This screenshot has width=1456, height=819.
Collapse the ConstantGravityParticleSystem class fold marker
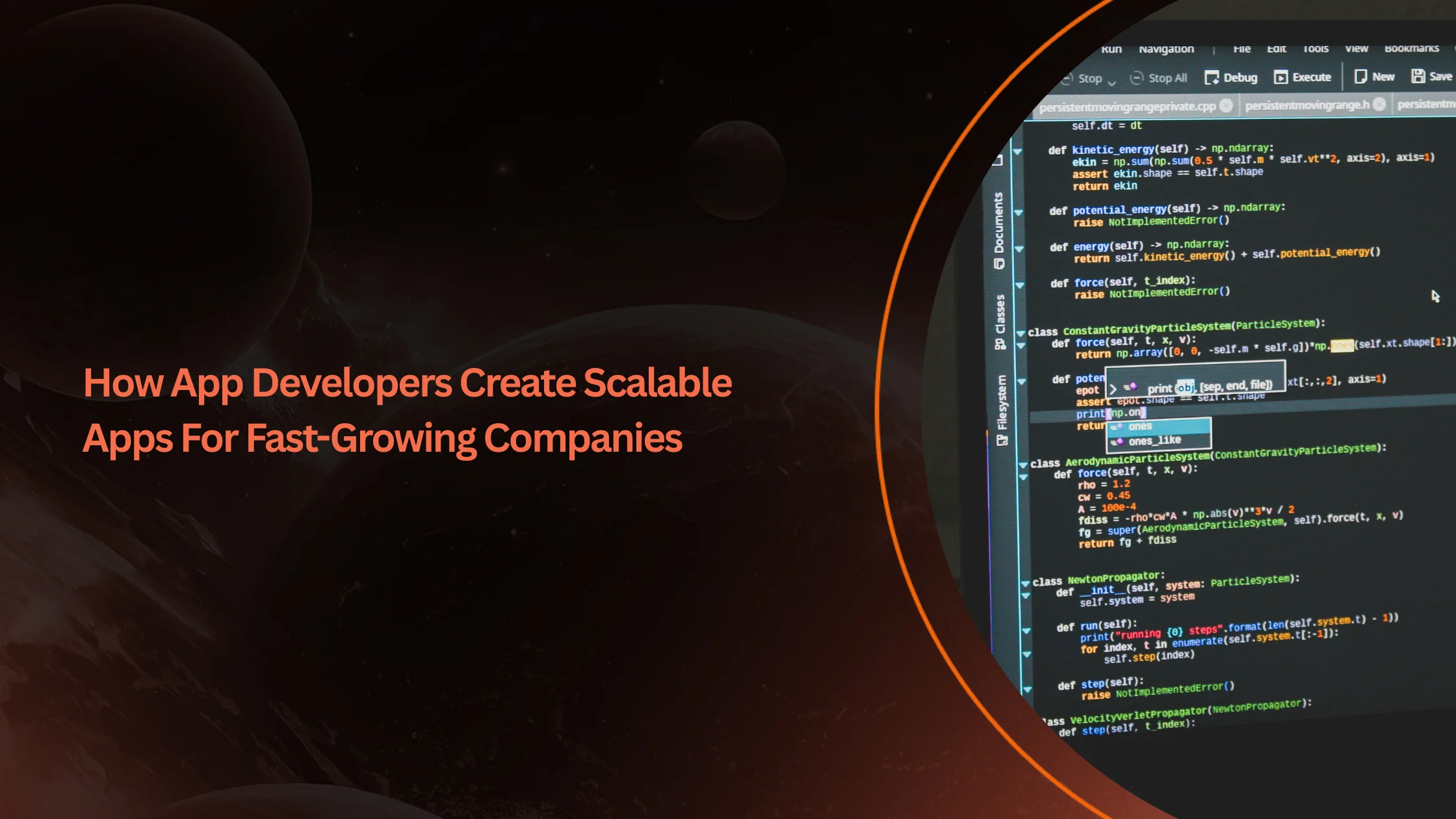tap(1020, 333)
